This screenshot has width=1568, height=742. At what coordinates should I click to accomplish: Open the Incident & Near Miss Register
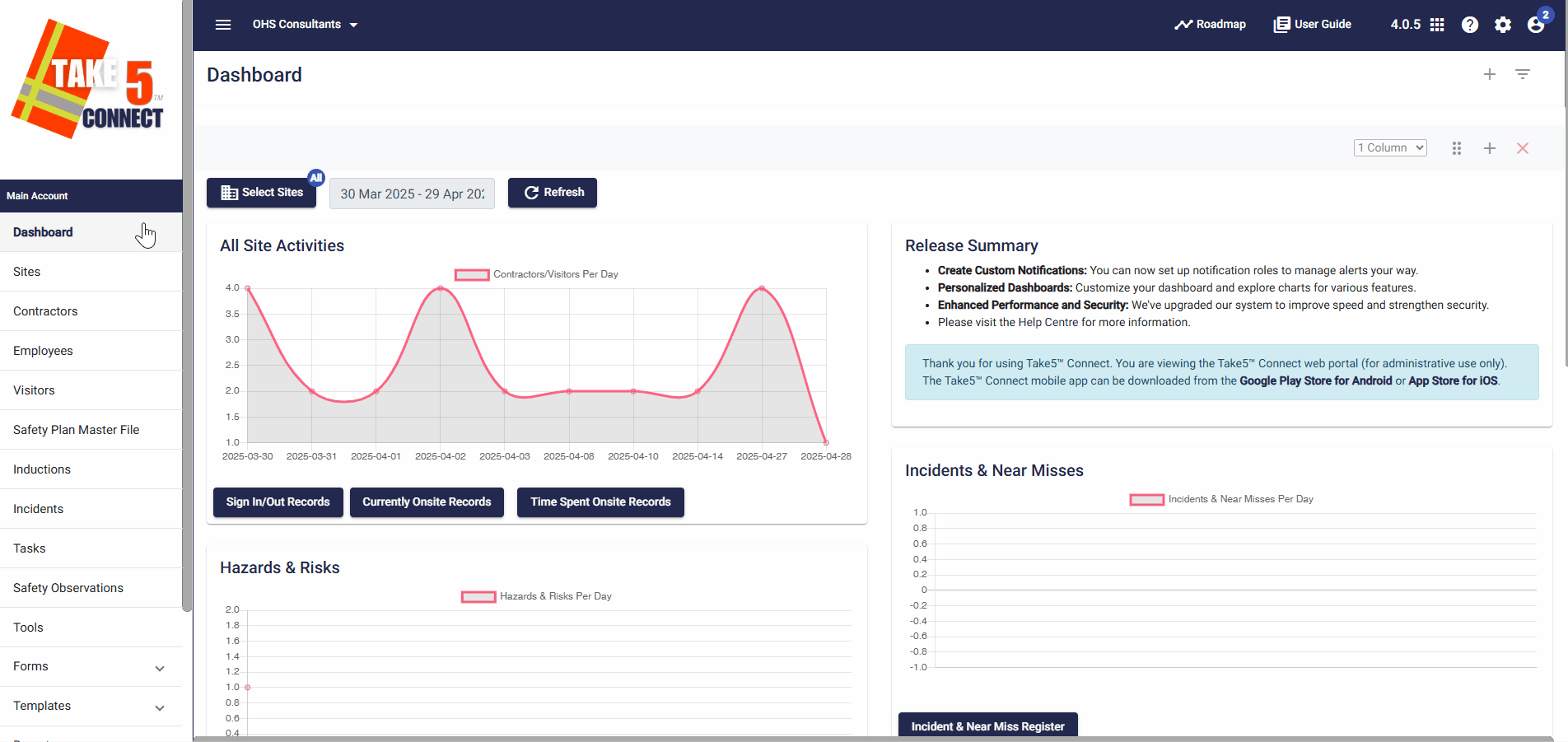987,726
